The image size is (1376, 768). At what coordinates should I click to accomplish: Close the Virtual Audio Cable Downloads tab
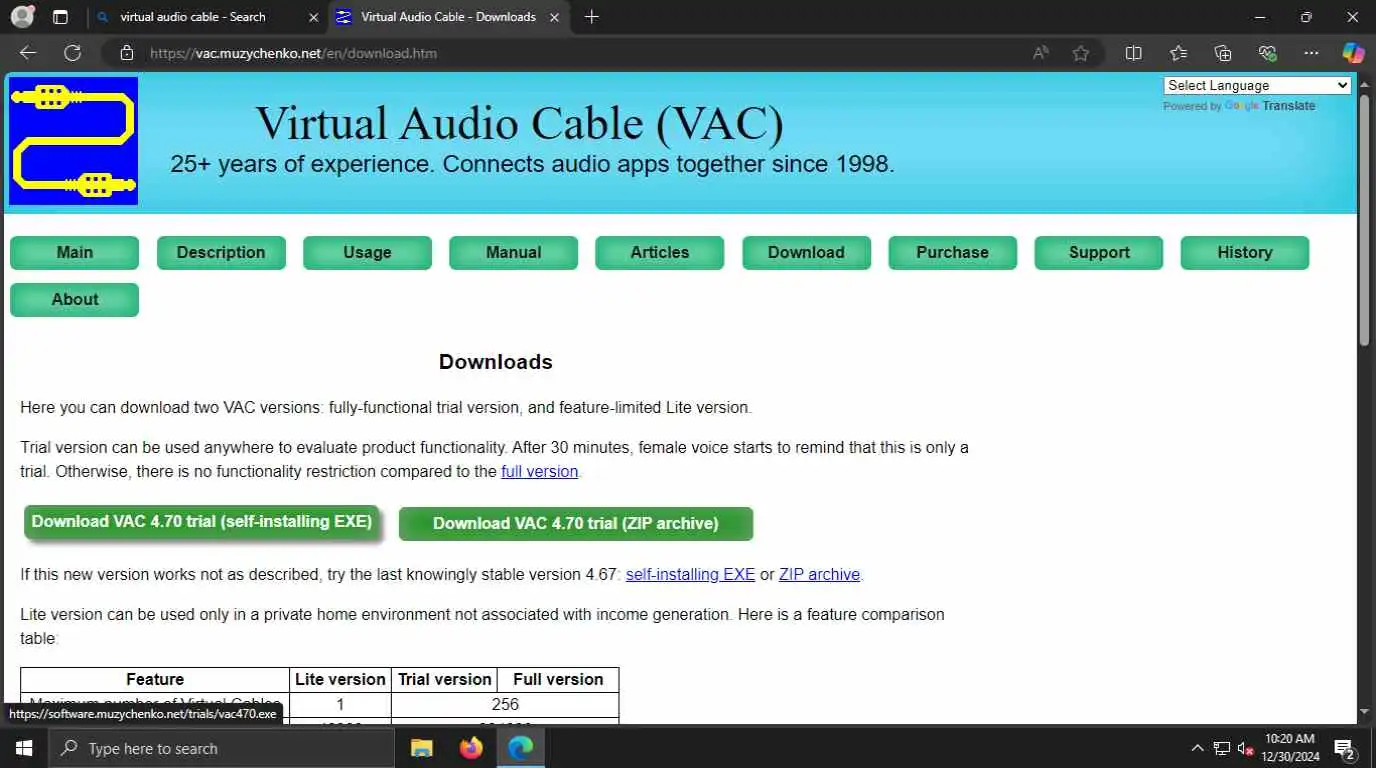(556, 17)
